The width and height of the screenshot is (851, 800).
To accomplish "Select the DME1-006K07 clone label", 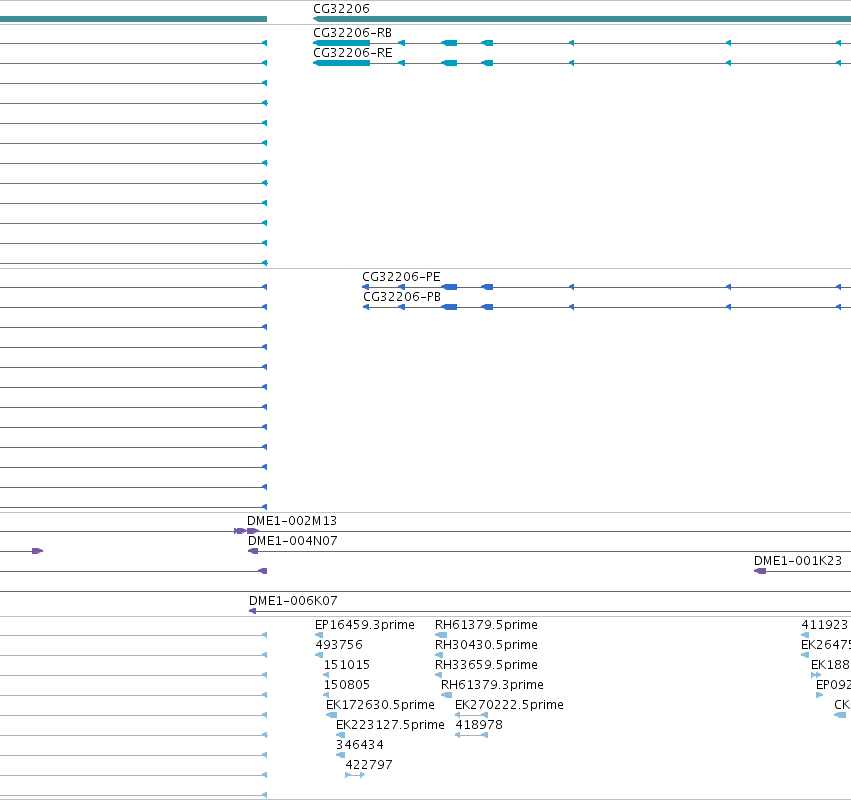I will 293,601.
